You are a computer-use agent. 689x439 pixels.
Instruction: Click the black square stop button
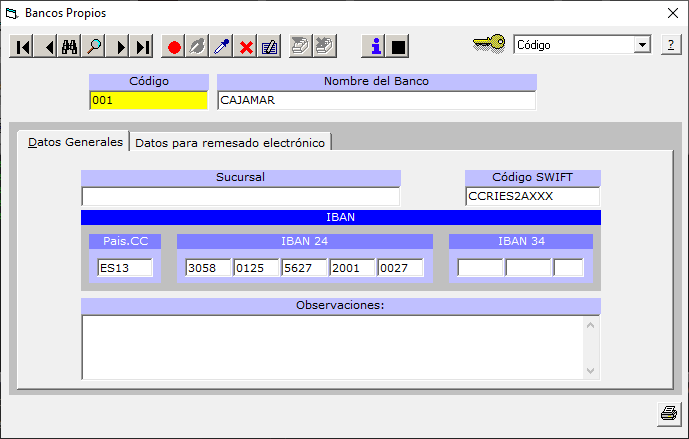[x=399, y=47]
